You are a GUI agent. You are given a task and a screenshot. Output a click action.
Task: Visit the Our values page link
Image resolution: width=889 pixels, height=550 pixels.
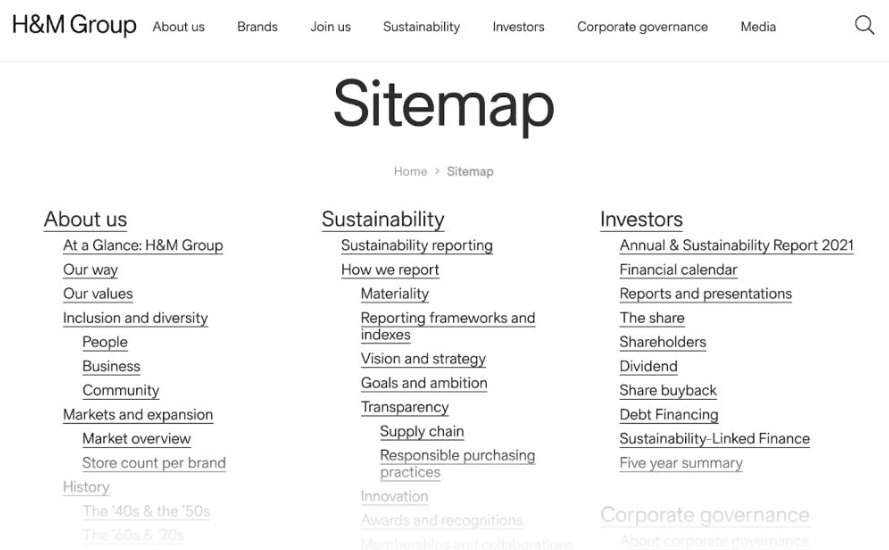tap(98, 294)
